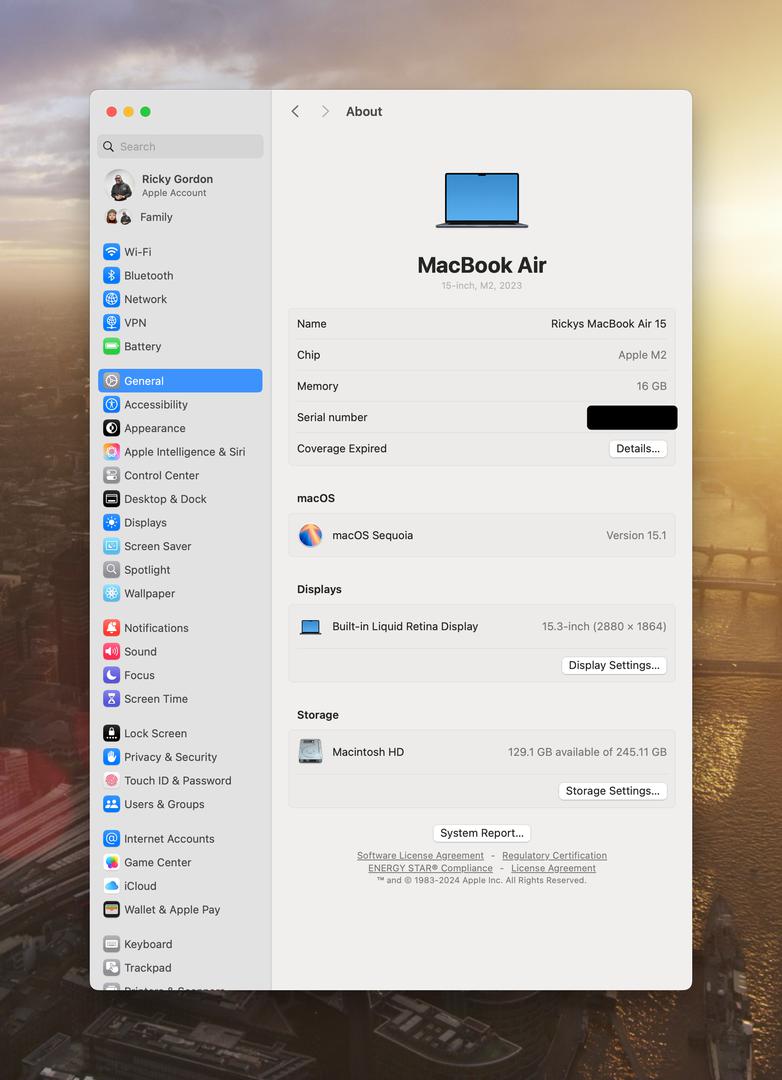Open Apple Intelligence & Siri icon
The width and height of the screenshot is (782, 1080).
[x=112, y=452]
